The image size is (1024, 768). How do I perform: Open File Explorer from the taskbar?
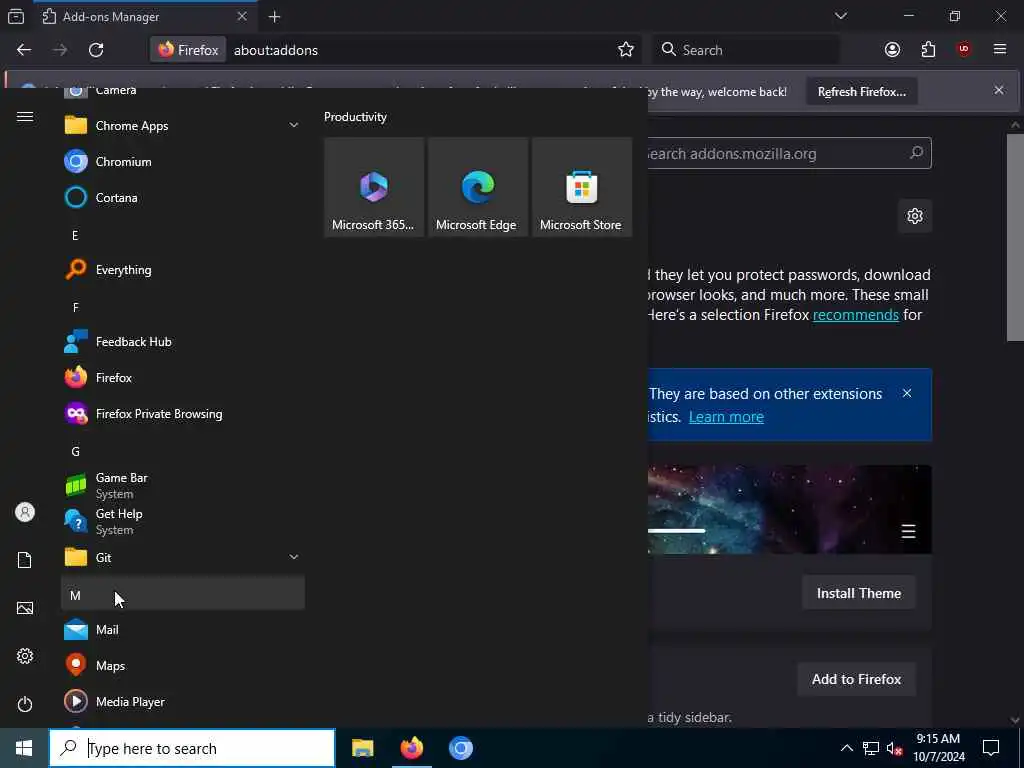tap(362, 748)
